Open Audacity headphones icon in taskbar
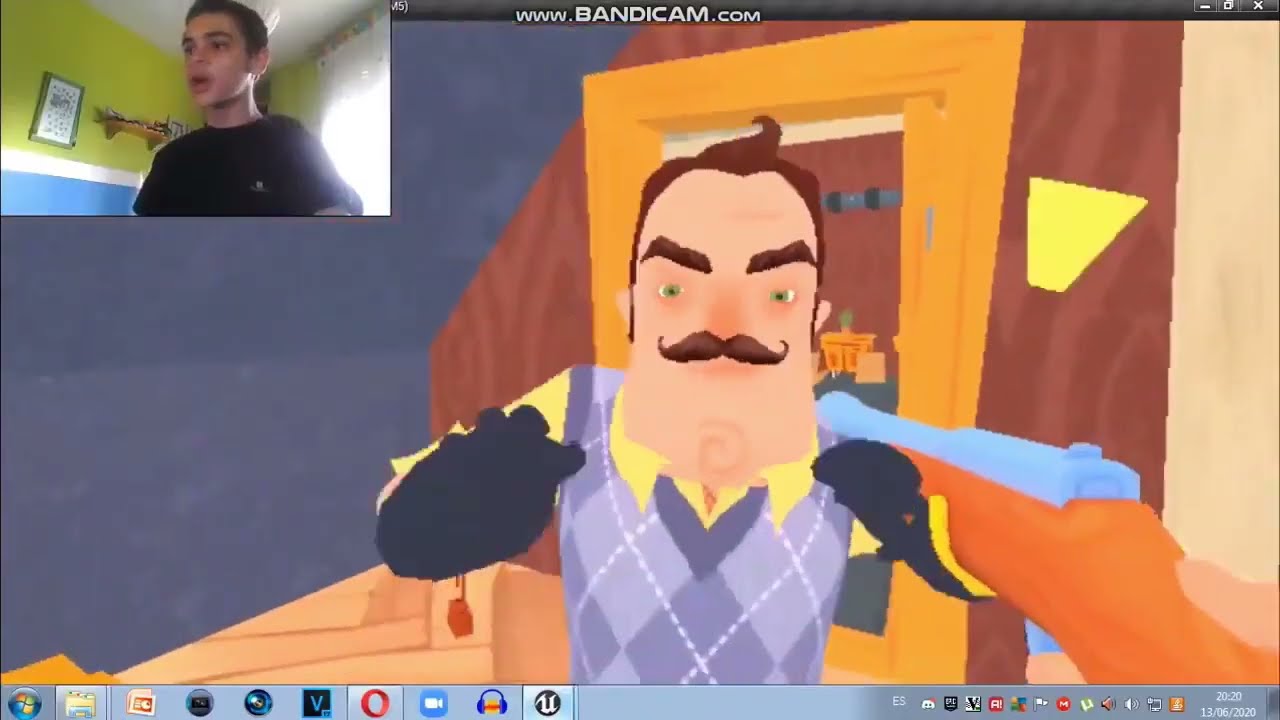The height and width of the screenshot is (720, 1280). (x=491, y=703)
